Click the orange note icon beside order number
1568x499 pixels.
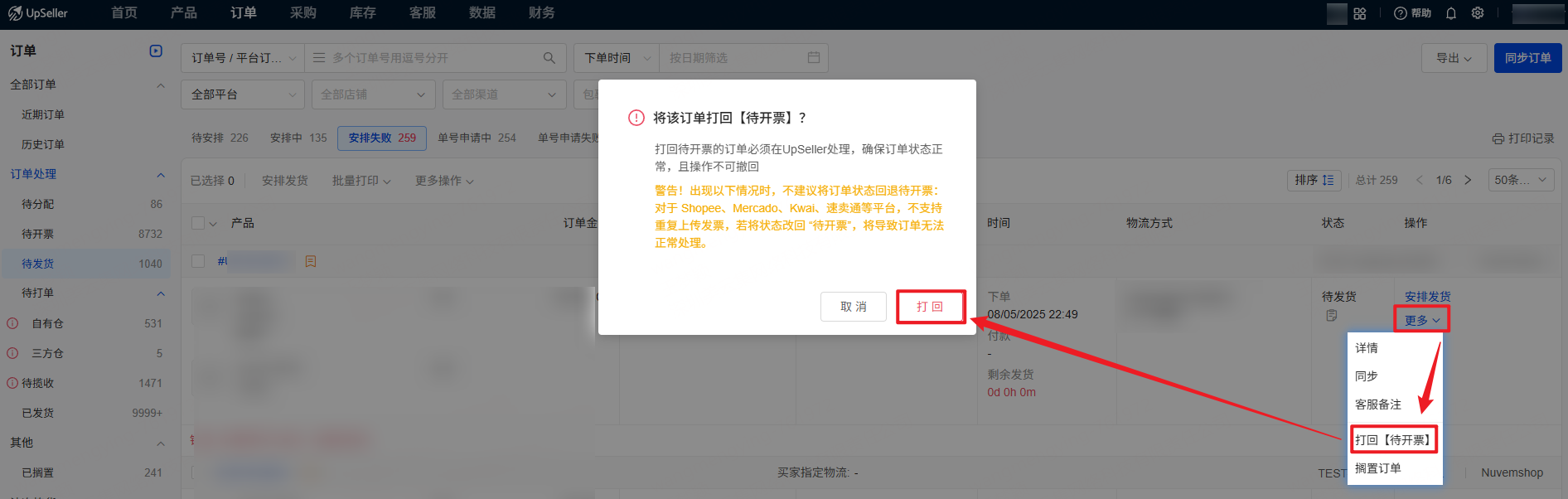[311, 261]
